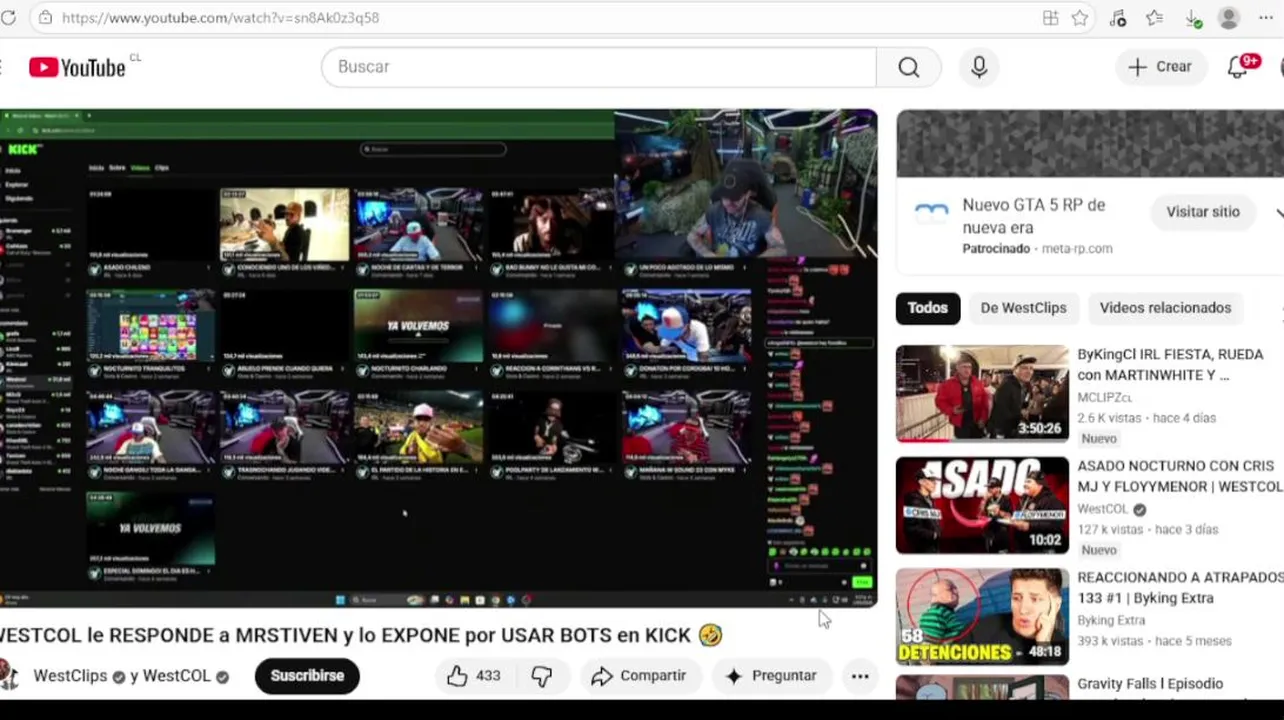The height and width of the screenshot is (720, 1284).
Task: Open the browser downloads panel
Action: click(1193, 18)
